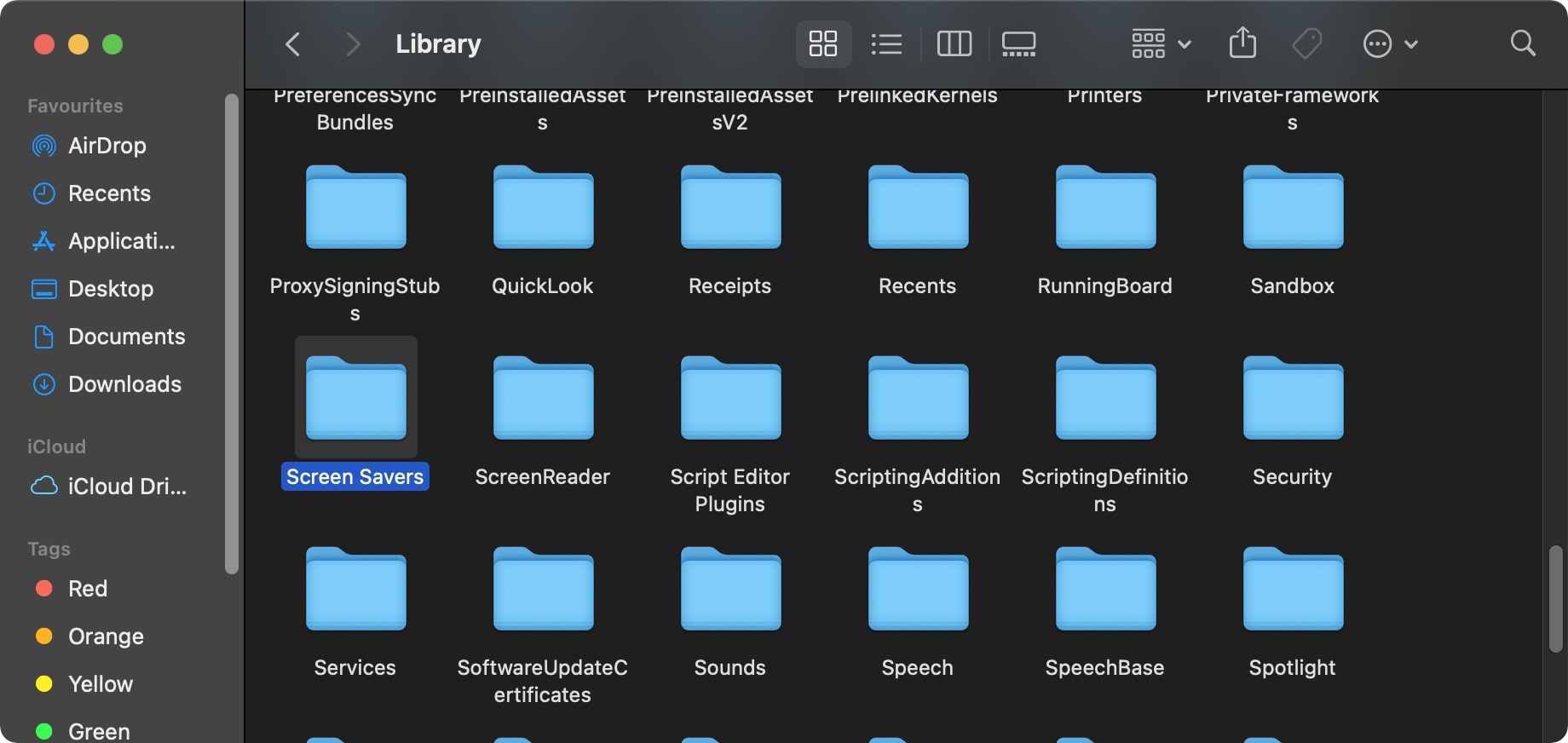Click the main file area scrollbar

1556,599
